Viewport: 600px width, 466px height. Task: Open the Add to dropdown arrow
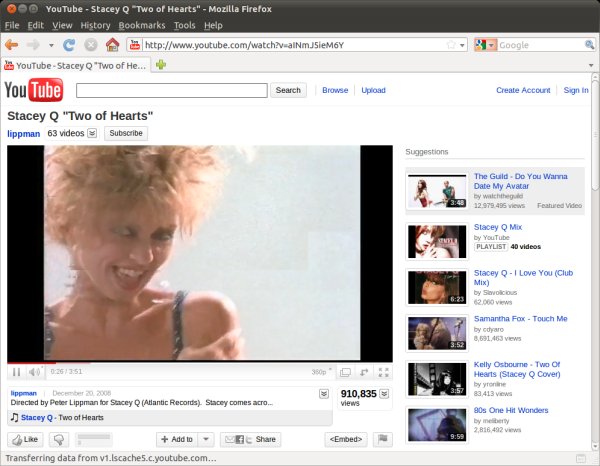click(x=206, y=439)
